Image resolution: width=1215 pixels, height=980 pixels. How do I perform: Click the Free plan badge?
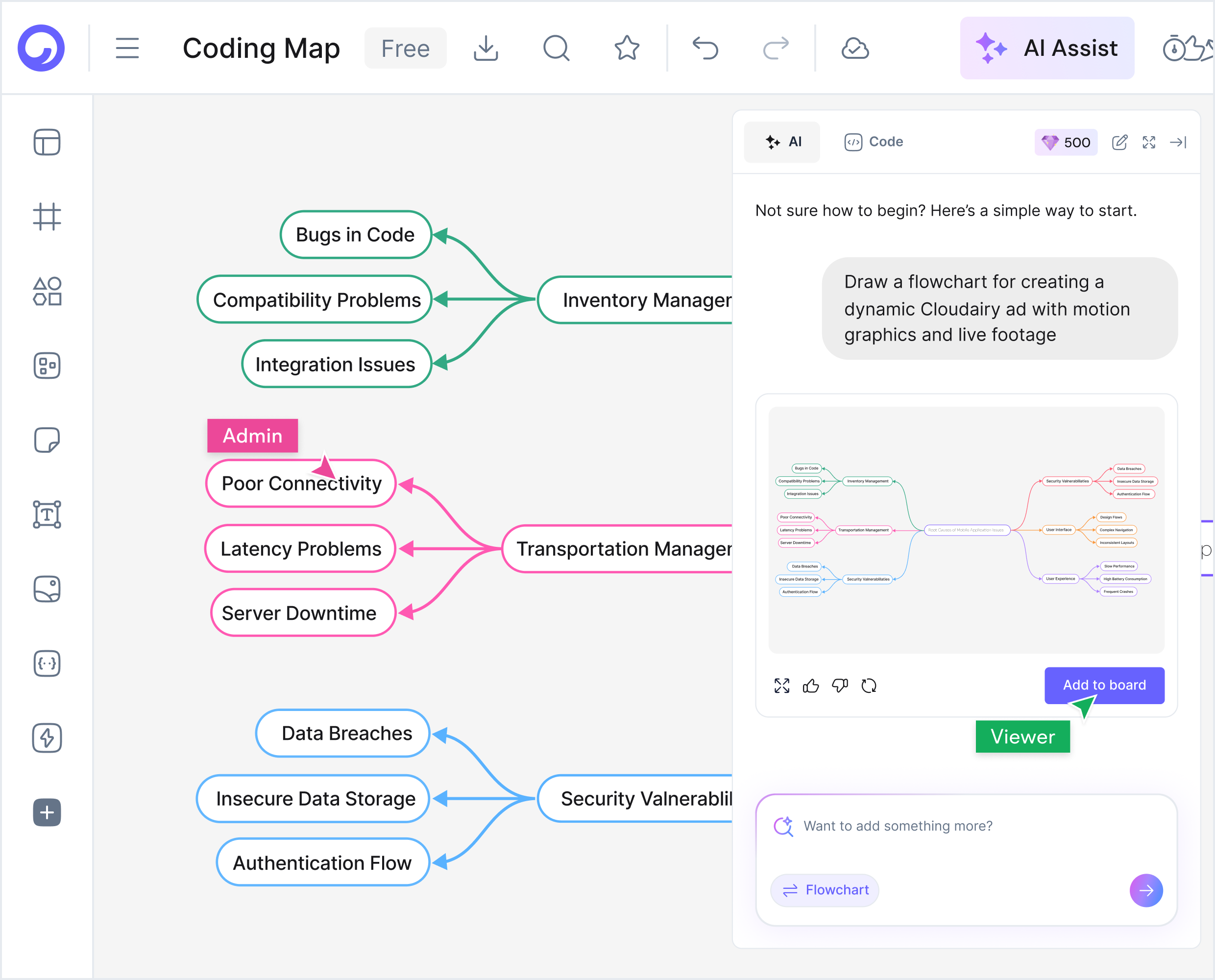tap(405, 48)
